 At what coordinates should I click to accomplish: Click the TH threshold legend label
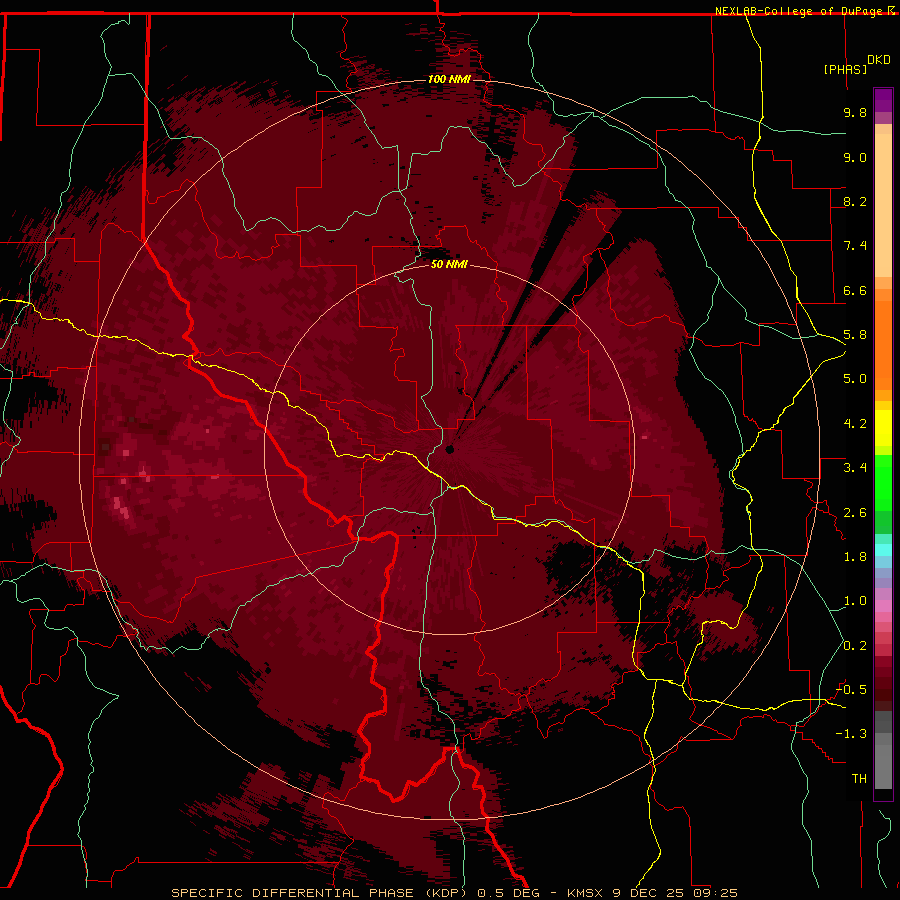point(859,779)
